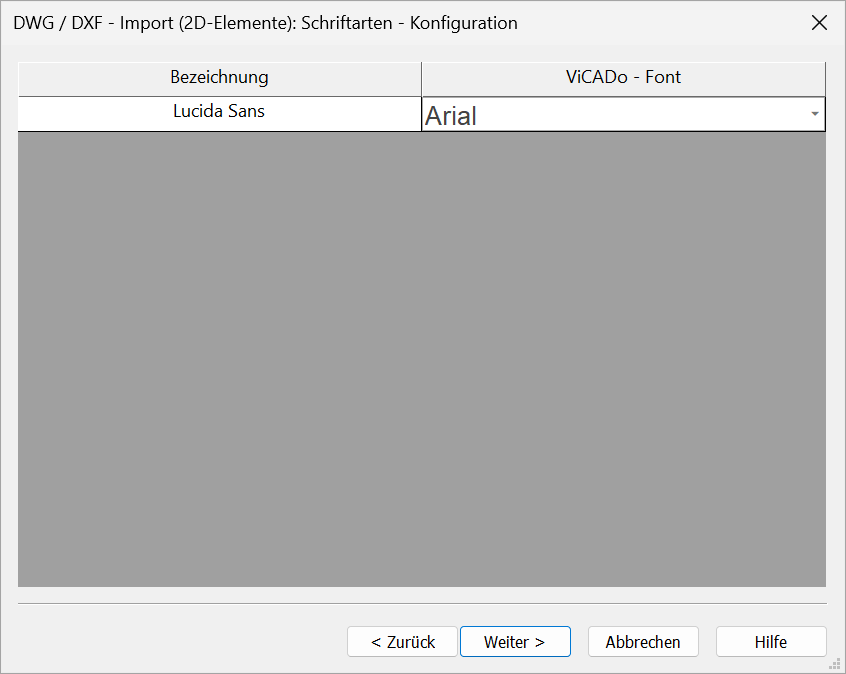The image size is (846, 674).
Task: Click the Arial font combo box
Action: 623,114
